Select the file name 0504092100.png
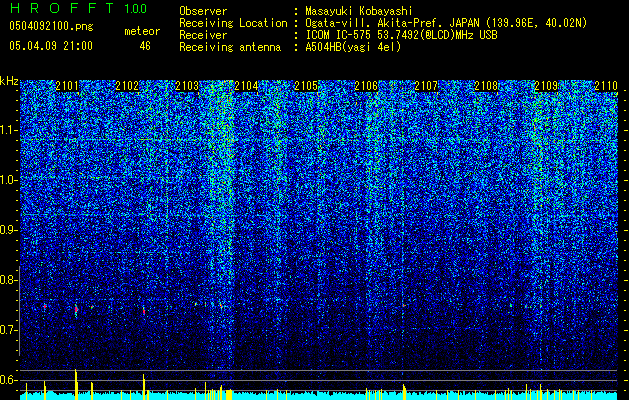The height and width of the screenshot is (400, 629). [x=51, y=27]
